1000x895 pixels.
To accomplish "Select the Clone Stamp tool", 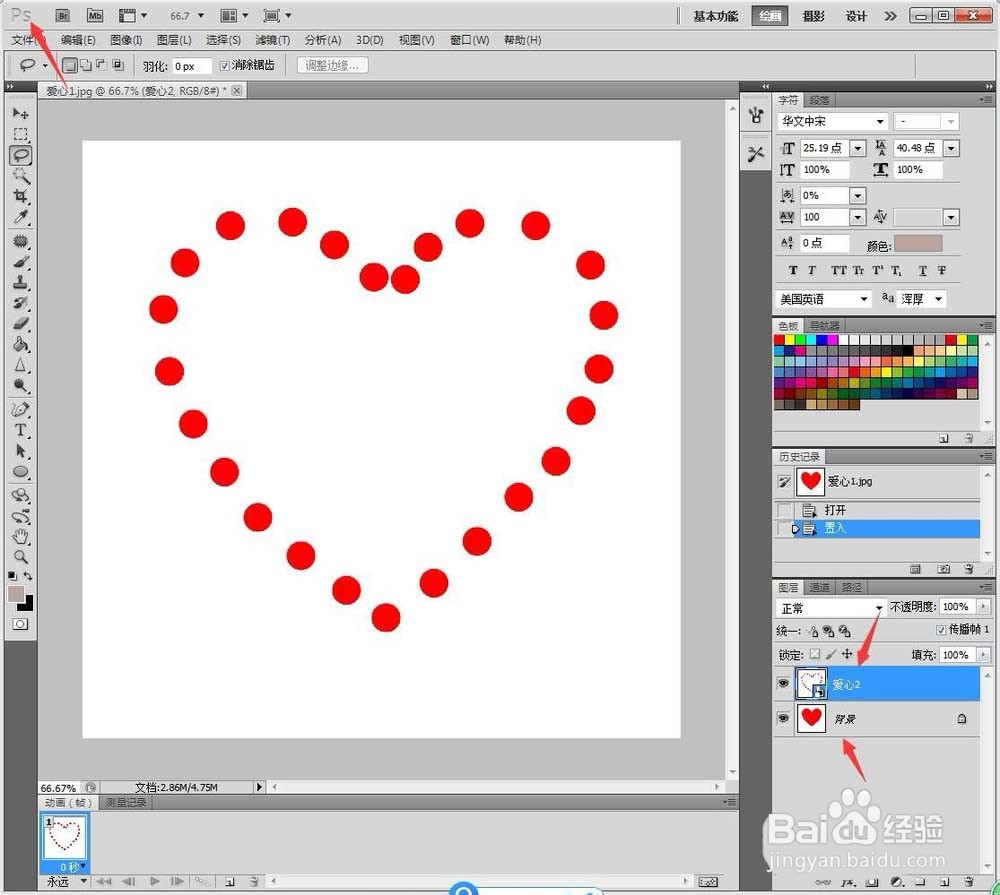I will pos(20,282).
